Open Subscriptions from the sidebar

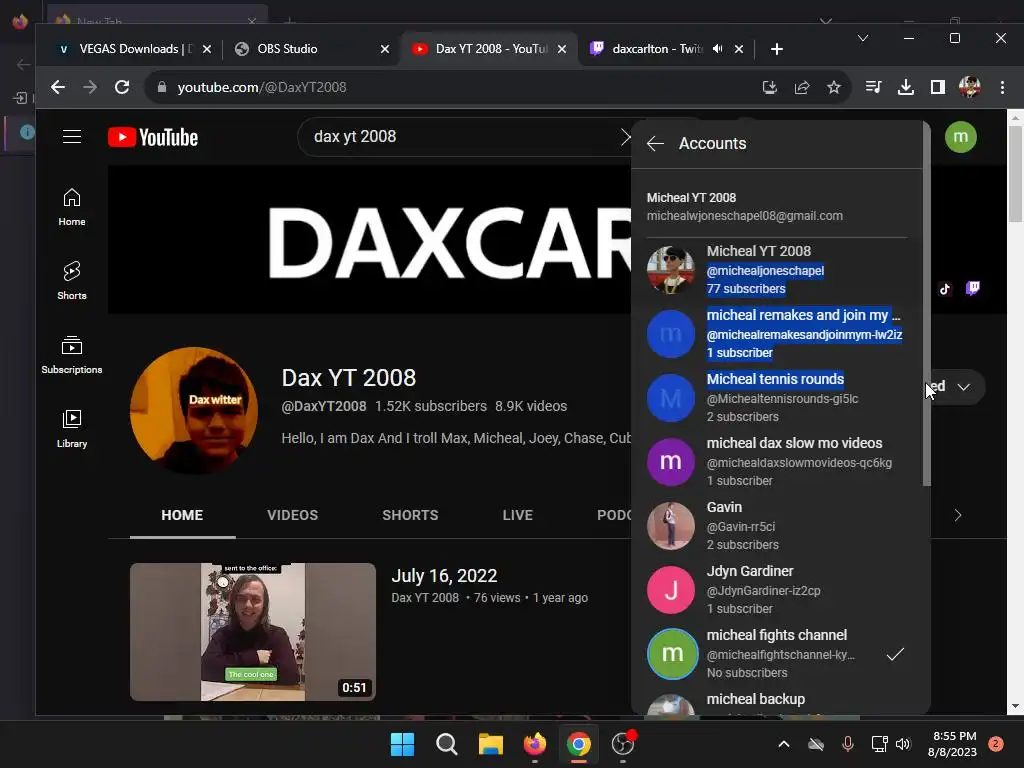pos(72,355)
